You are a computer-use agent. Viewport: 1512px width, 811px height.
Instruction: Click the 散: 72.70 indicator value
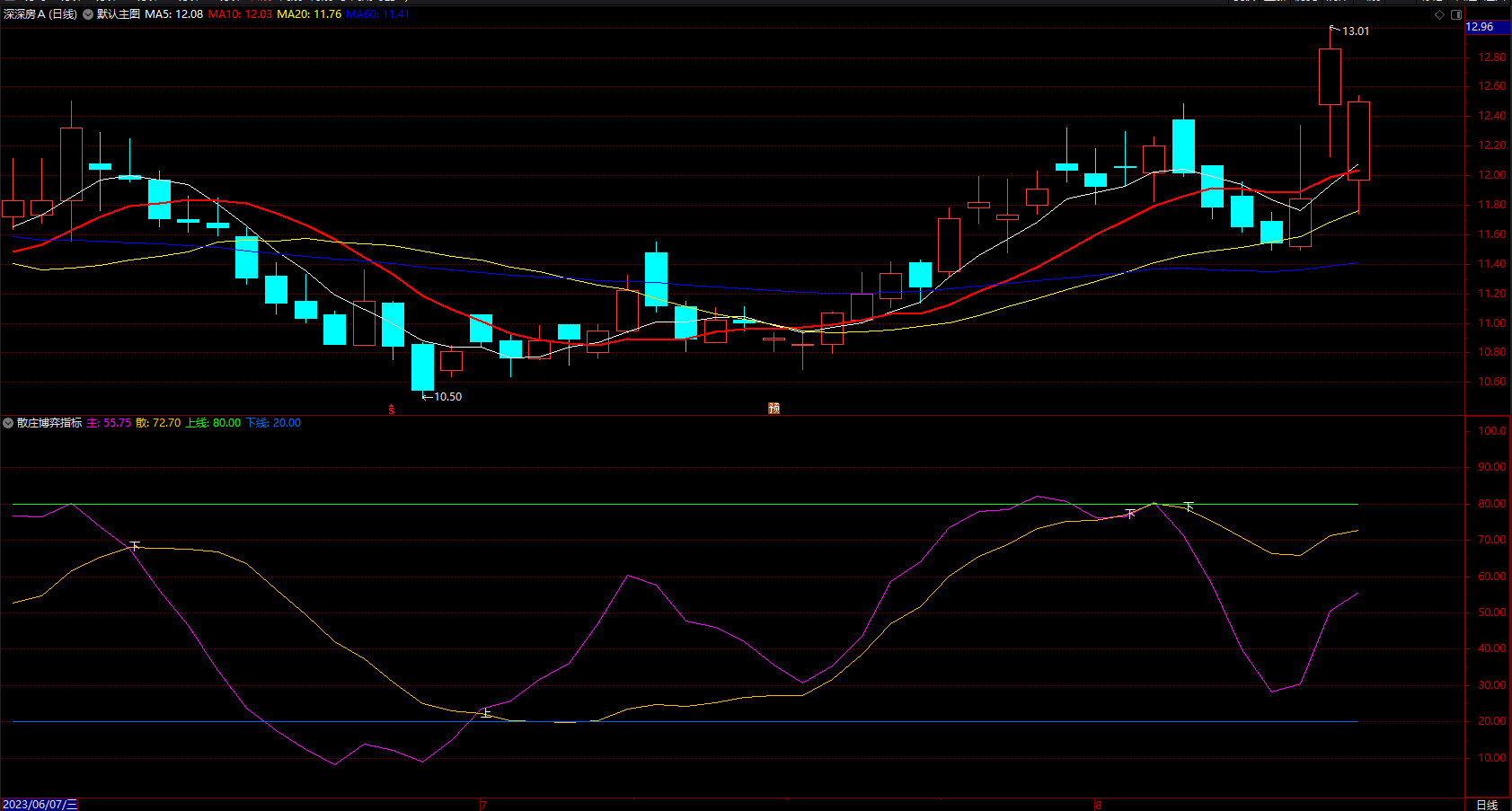coord(158,423)
